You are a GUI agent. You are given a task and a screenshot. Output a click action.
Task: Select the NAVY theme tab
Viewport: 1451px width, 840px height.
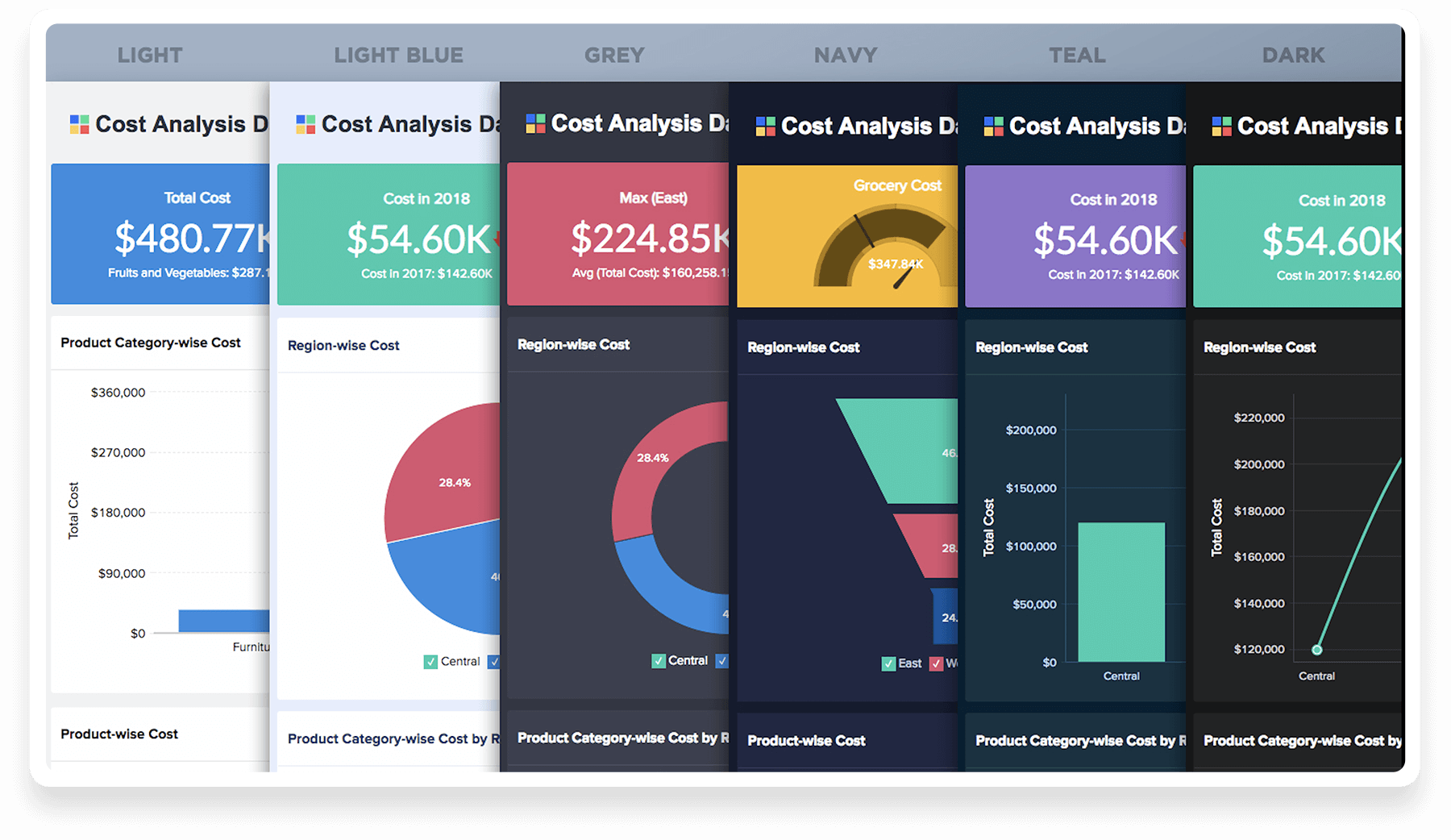(845, 55)
